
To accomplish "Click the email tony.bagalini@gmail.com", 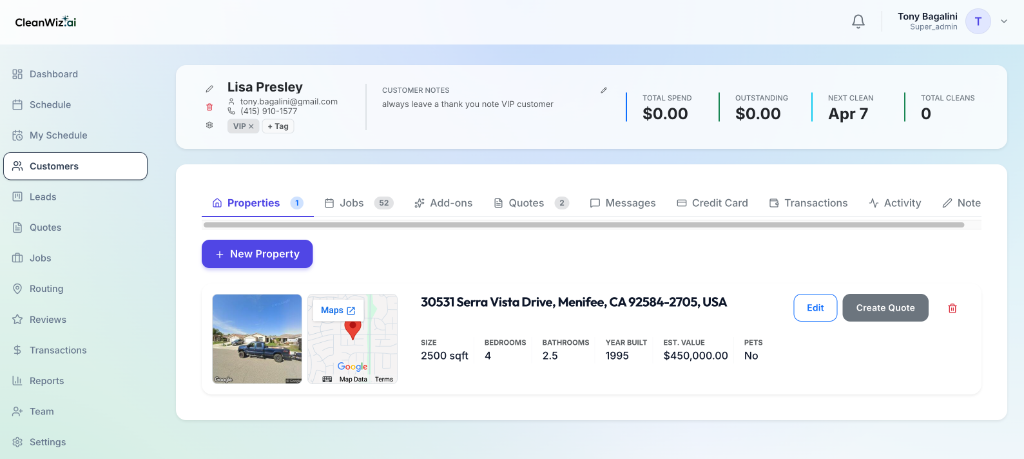I will (x=289, y=102).
